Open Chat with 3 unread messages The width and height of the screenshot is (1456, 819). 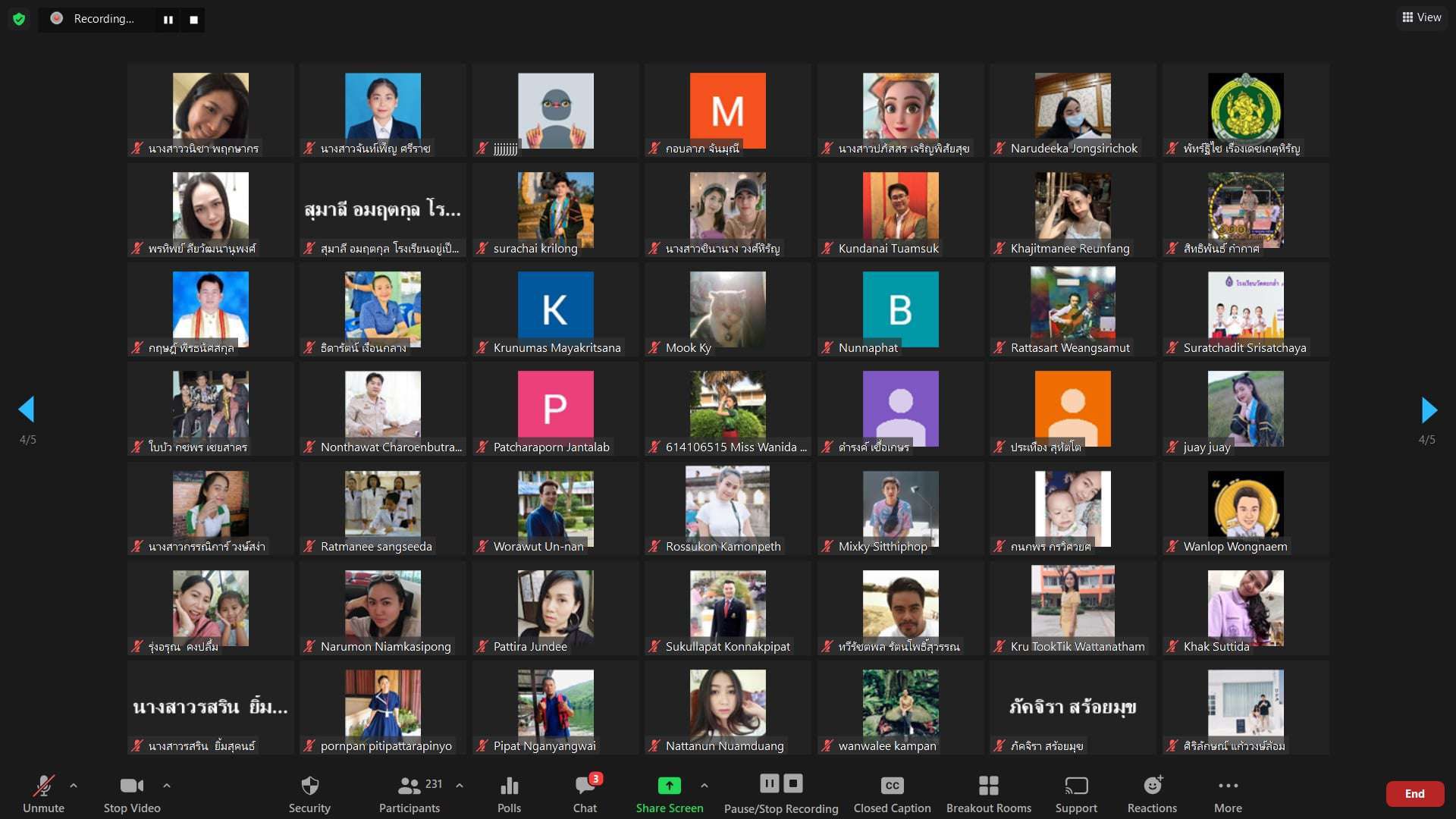pos(585,786)
